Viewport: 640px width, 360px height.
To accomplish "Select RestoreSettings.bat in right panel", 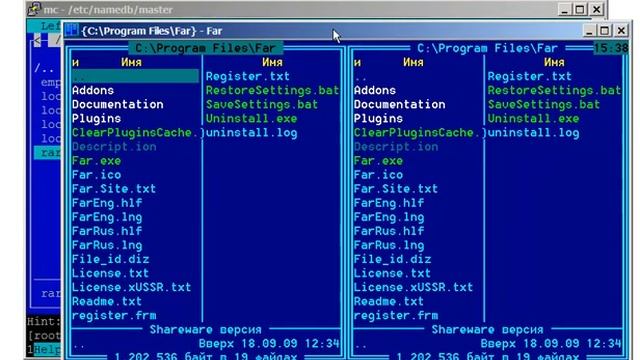I will (x=554, y=90).
